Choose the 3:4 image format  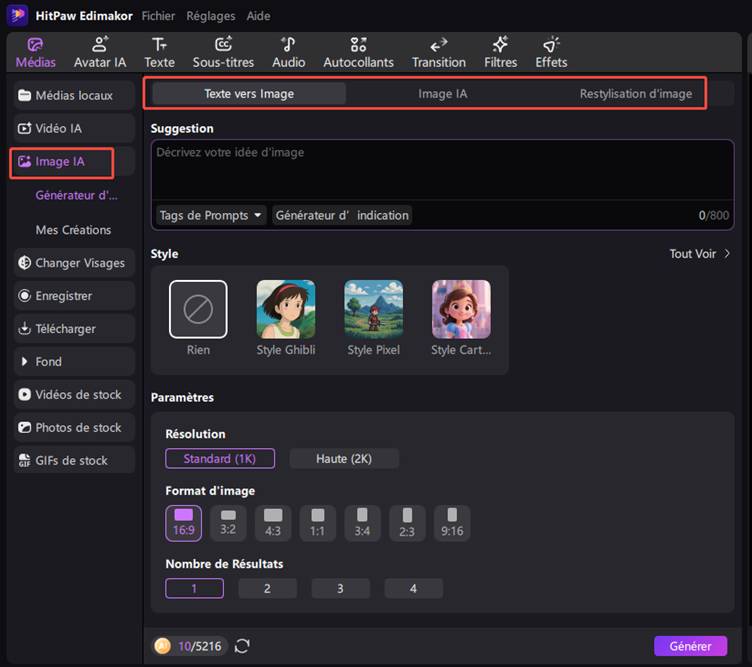coord(362,523)
